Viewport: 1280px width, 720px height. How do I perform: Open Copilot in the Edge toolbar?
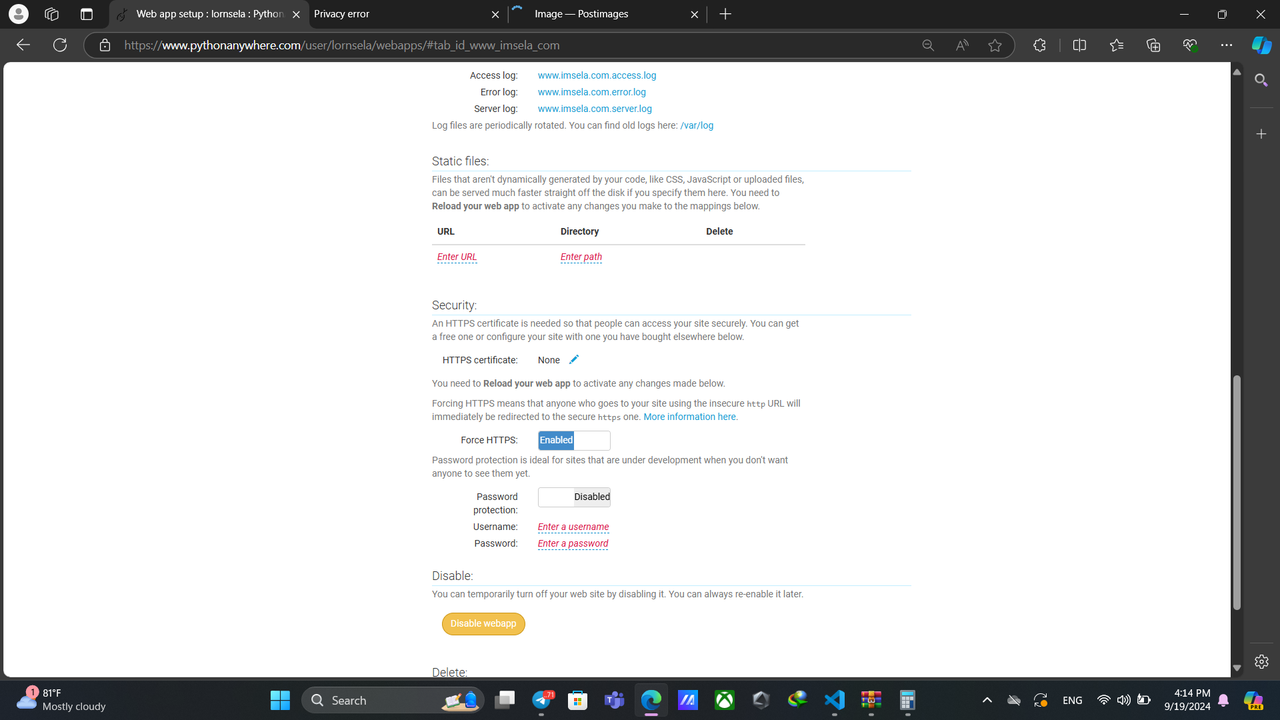(1260, 45)
